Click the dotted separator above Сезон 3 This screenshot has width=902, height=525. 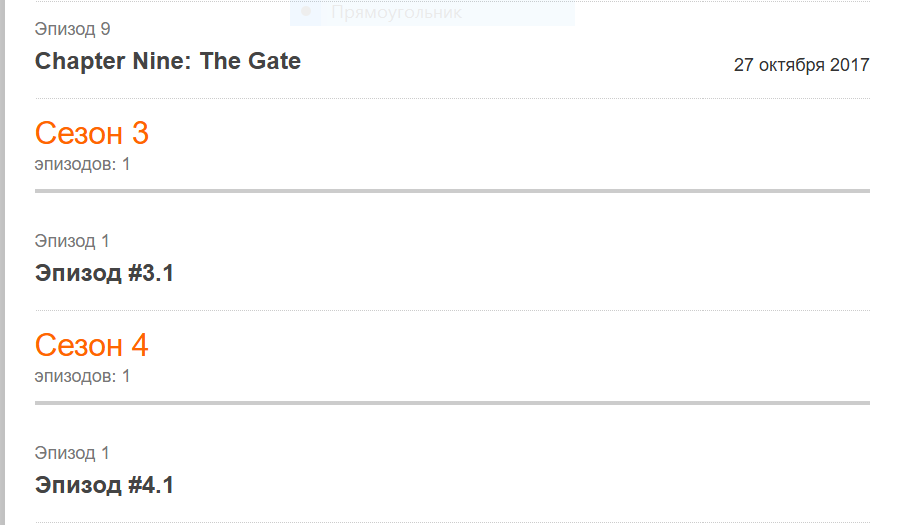click(x=452, y=98)
